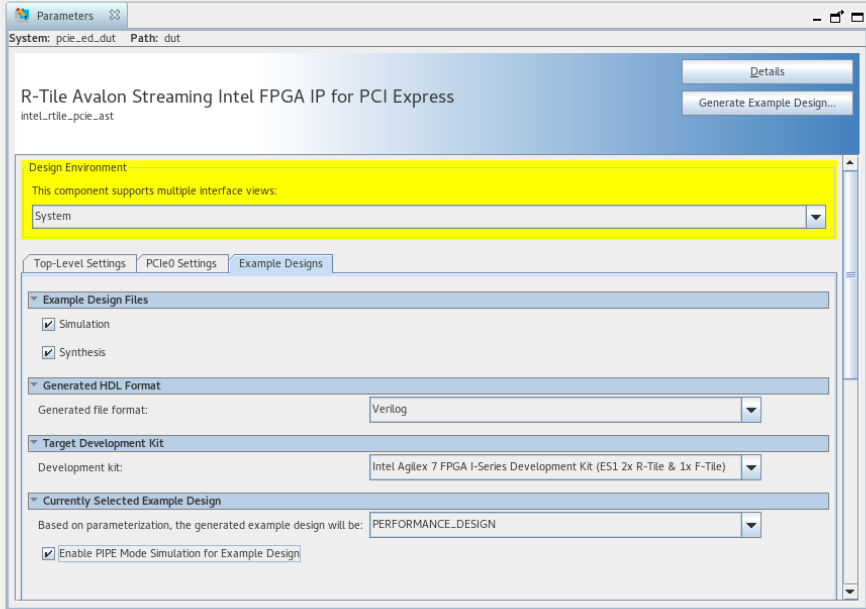Click Generate Example Design button
Screen dimensions: 866x609
[x=767, y=103]
